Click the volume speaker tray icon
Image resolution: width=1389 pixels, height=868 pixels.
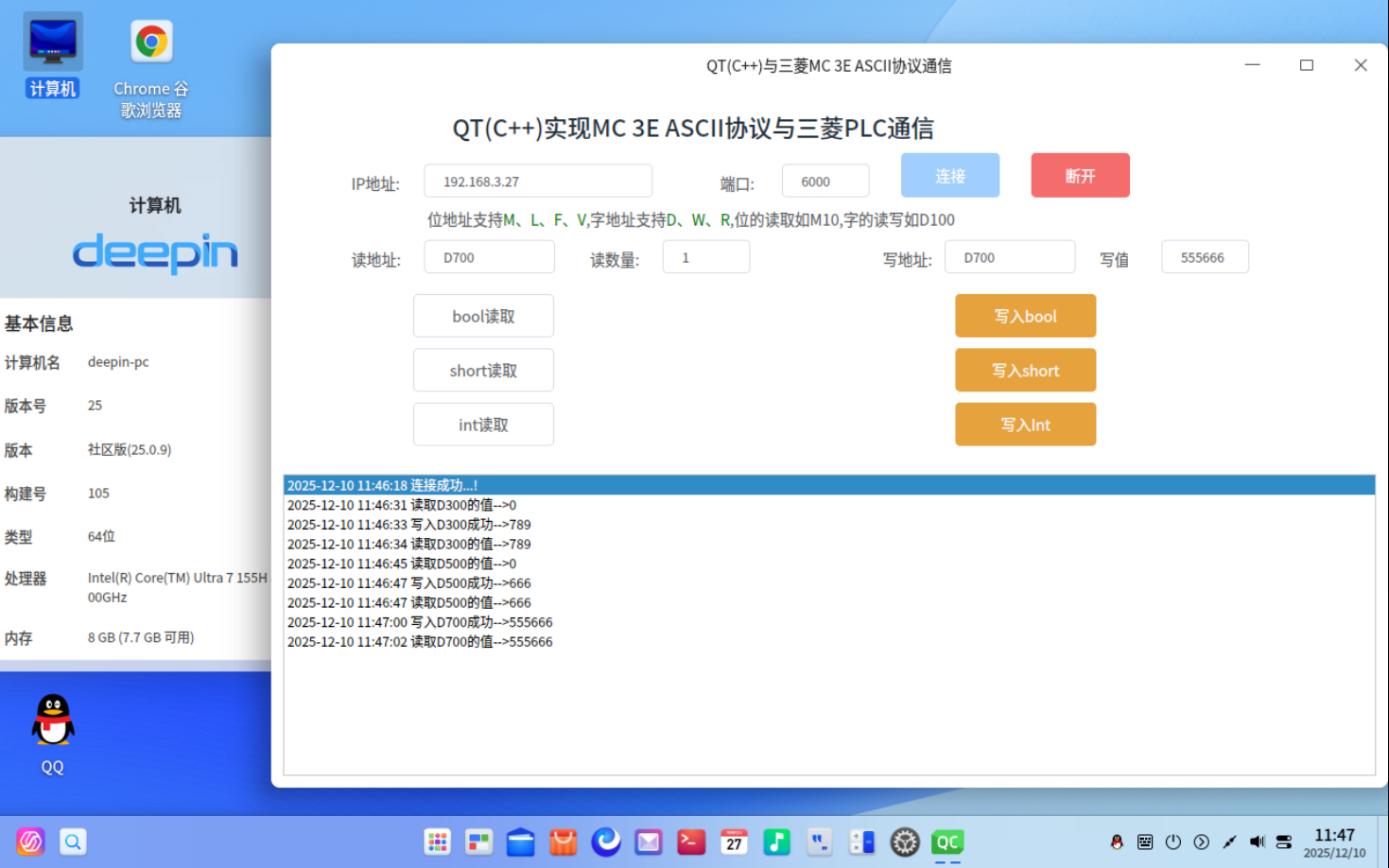coord(1257,842)
